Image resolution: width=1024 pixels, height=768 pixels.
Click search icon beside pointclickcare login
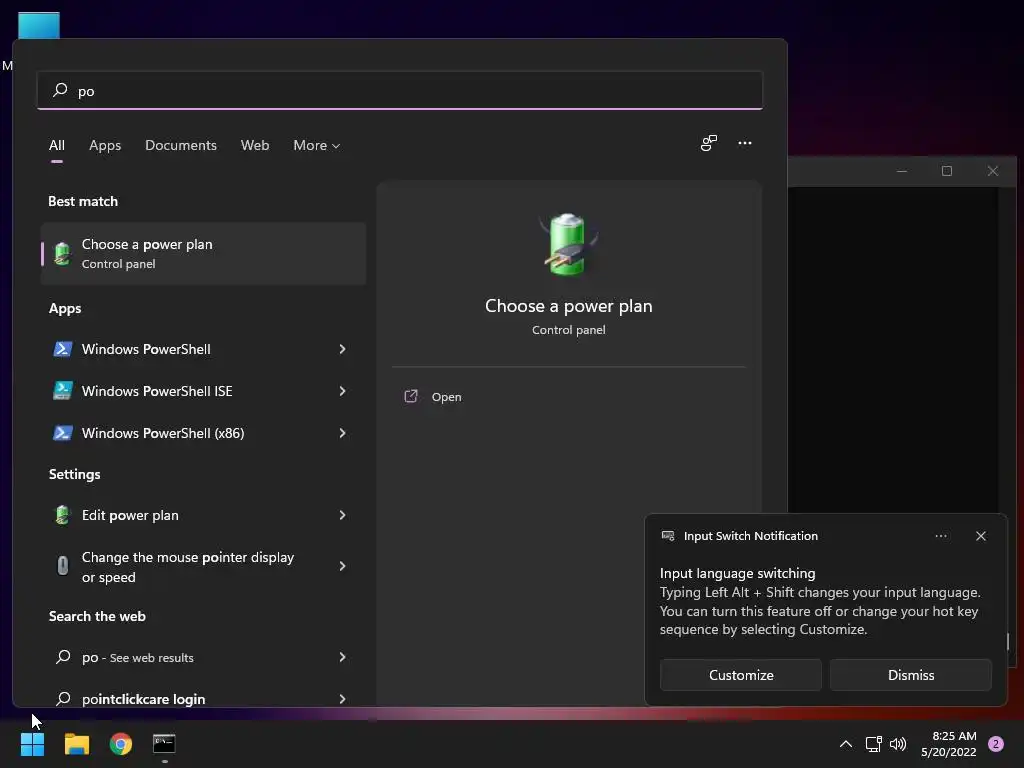click(x=63, y=698)
